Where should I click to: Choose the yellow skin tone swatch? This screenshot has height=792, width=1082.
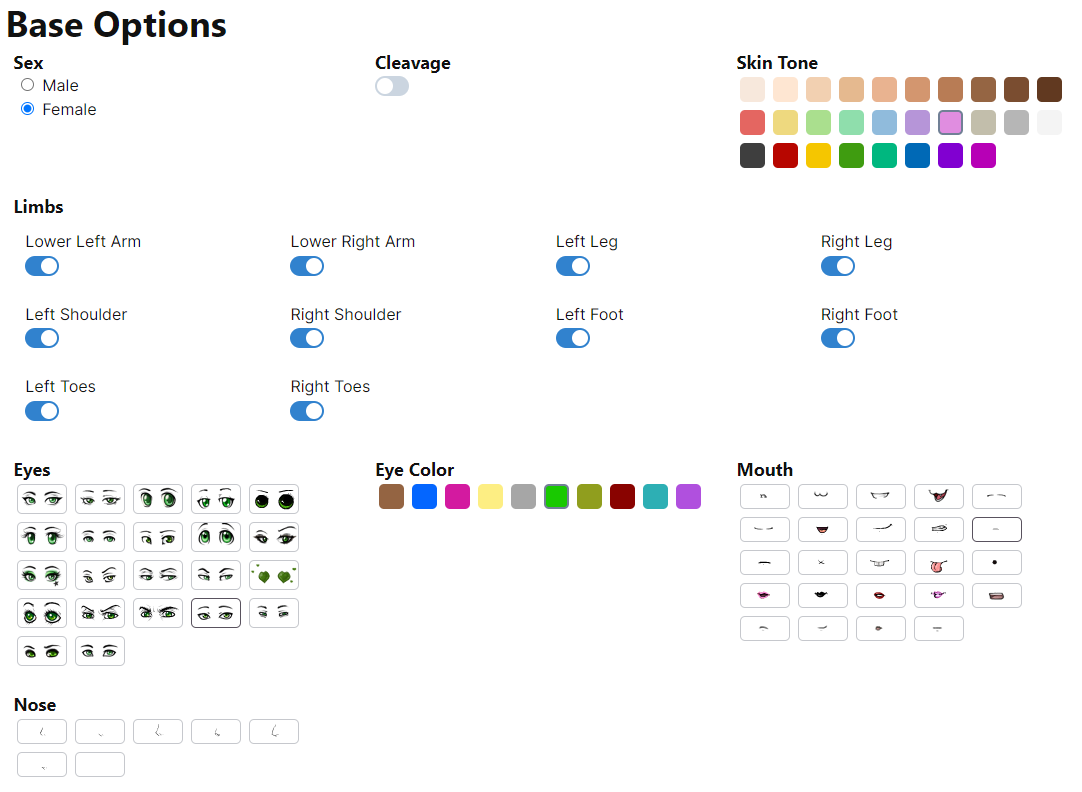pos(819,156)
